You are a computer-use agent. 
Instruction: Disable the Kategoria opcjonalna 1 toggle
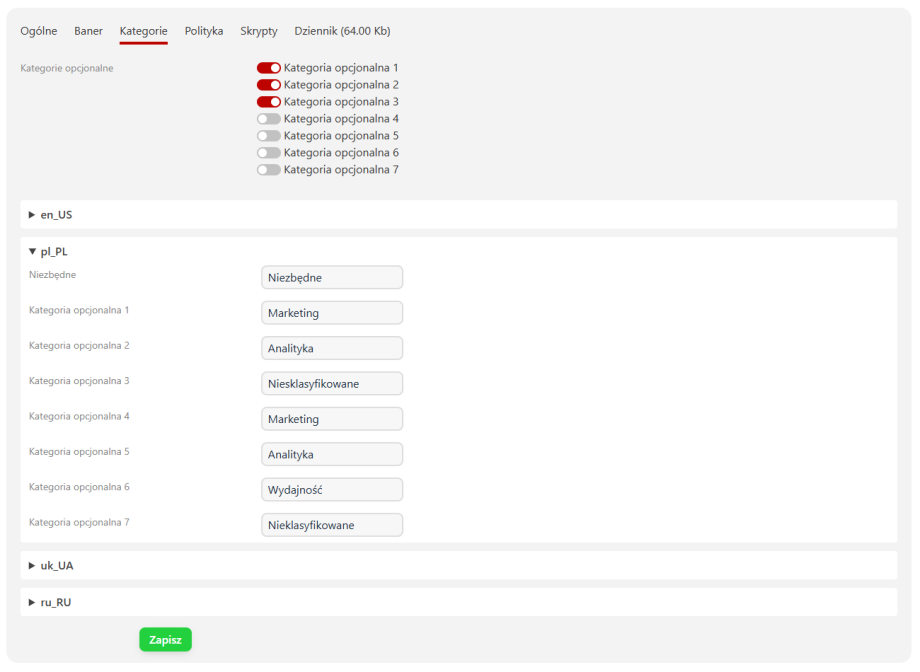point(268,68)
